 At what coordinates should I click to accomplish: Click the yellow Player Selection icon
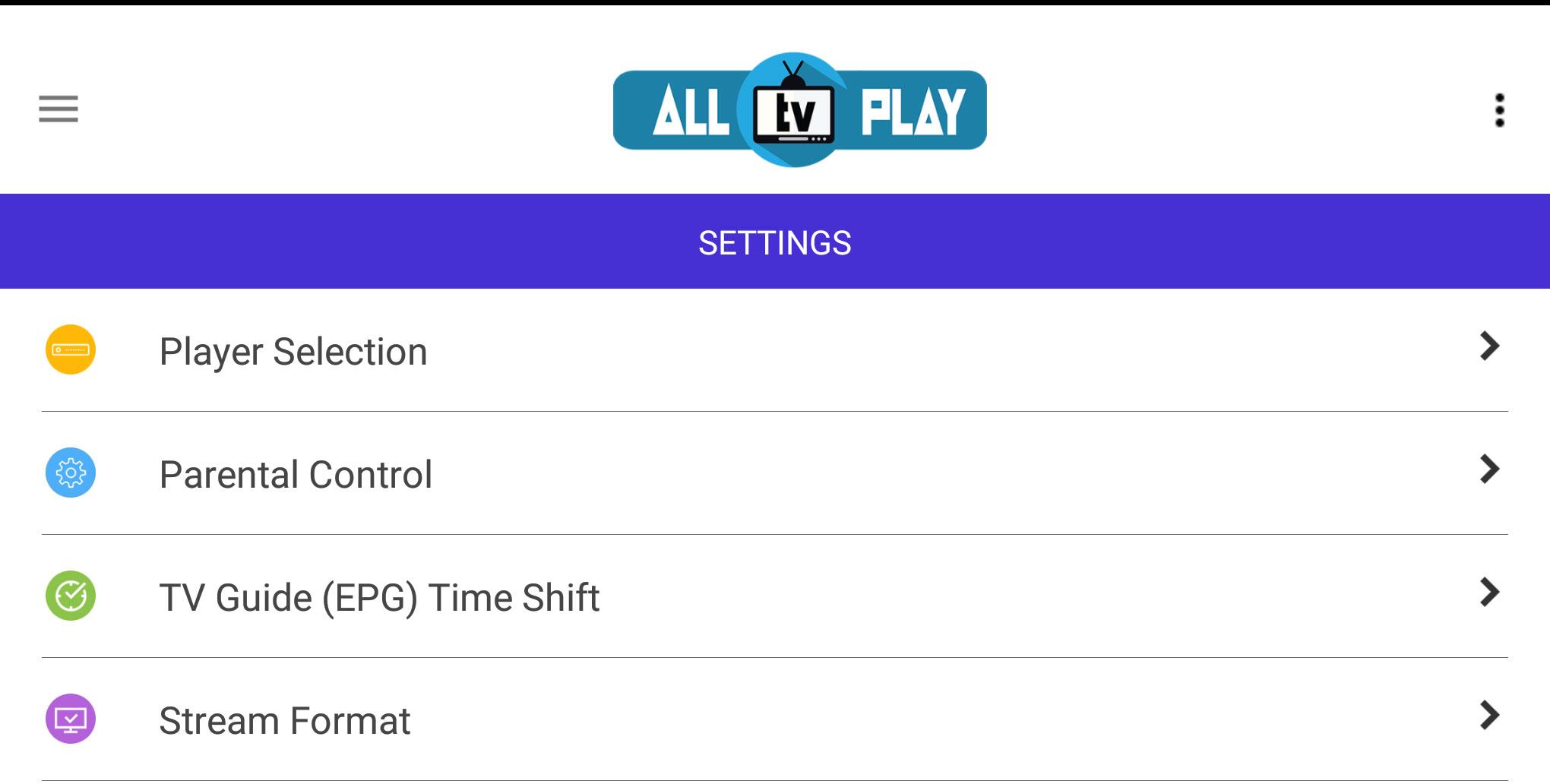click(71, 349)
